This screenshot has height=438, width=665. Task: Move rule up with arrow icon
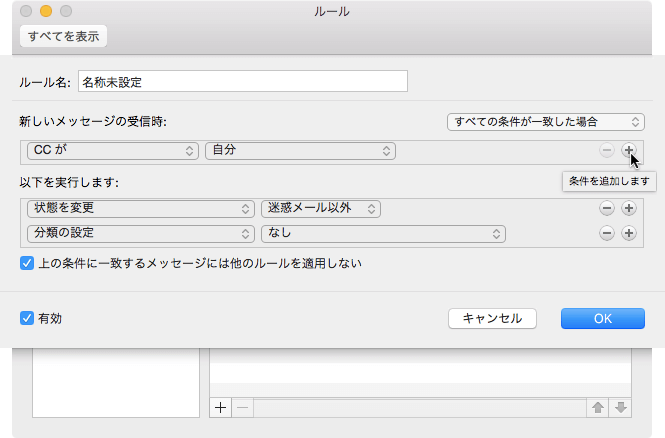(x=596, y=407)
